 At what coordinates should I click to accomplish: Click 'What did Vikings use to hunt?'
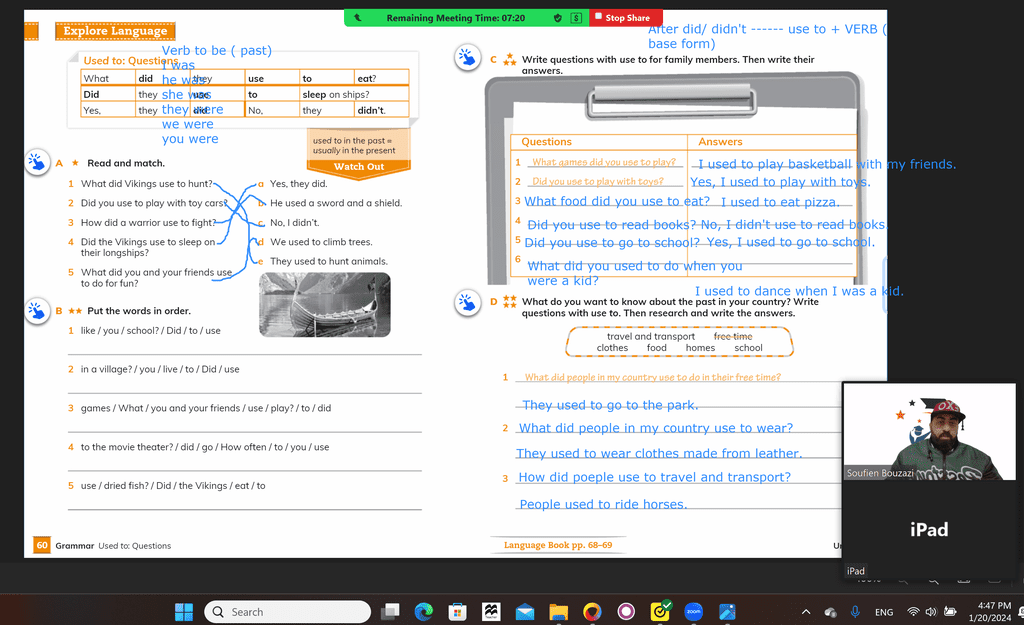[146, 184]
